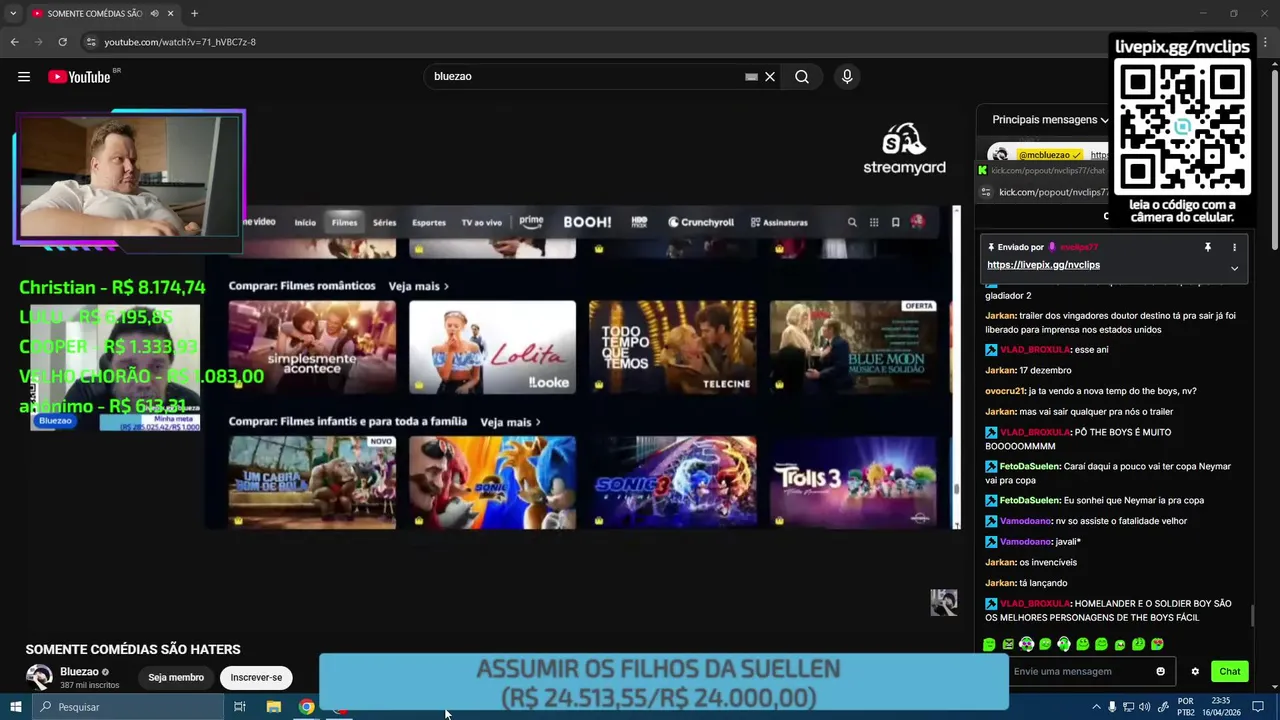Open pinned message three-dot options
The image size is (1280, 720).
pos(1234,247)
